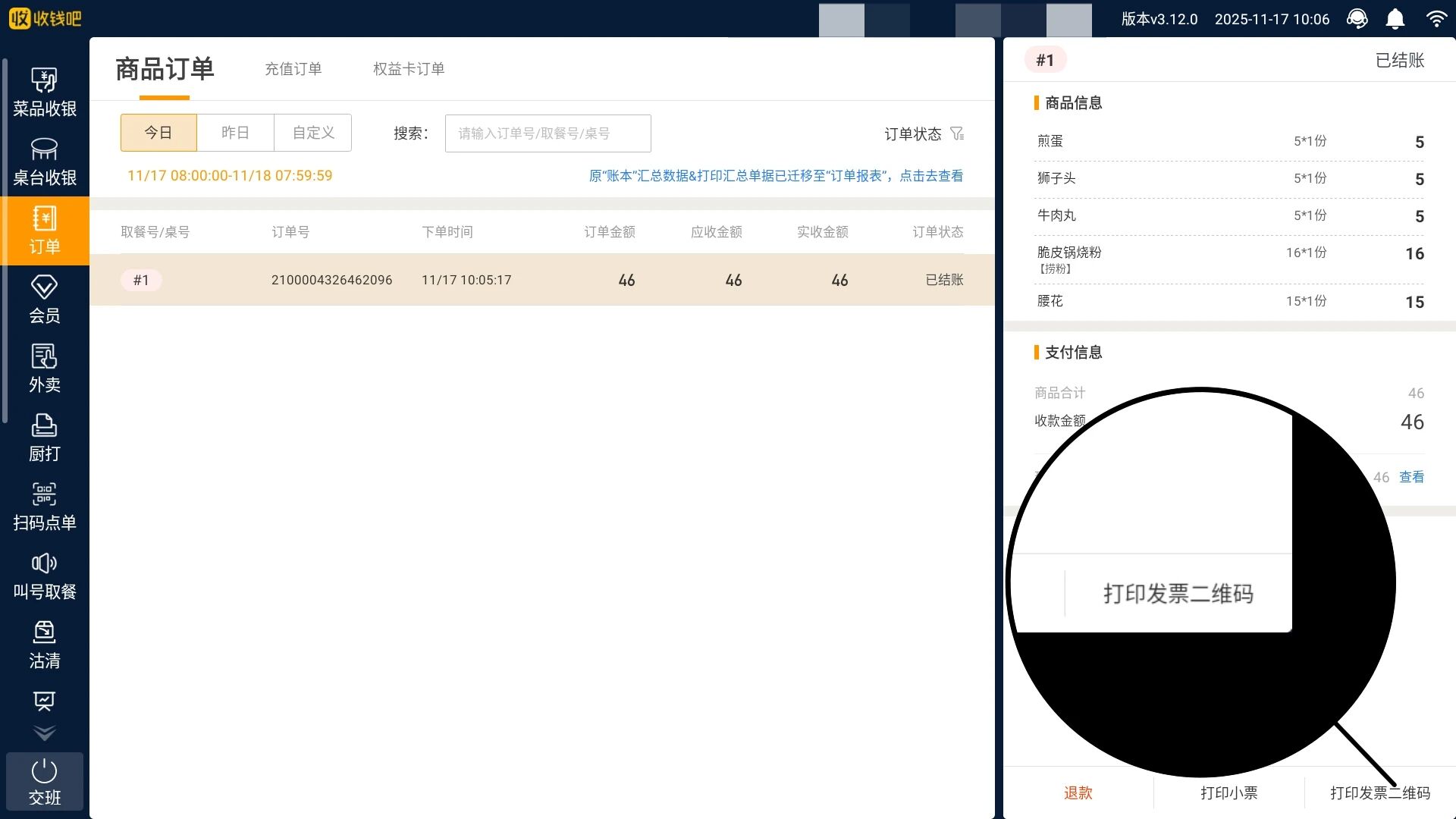Select the 昨日 date filter
The height and width of the screenshot is (819, 1456).
(x=235, y=133)
